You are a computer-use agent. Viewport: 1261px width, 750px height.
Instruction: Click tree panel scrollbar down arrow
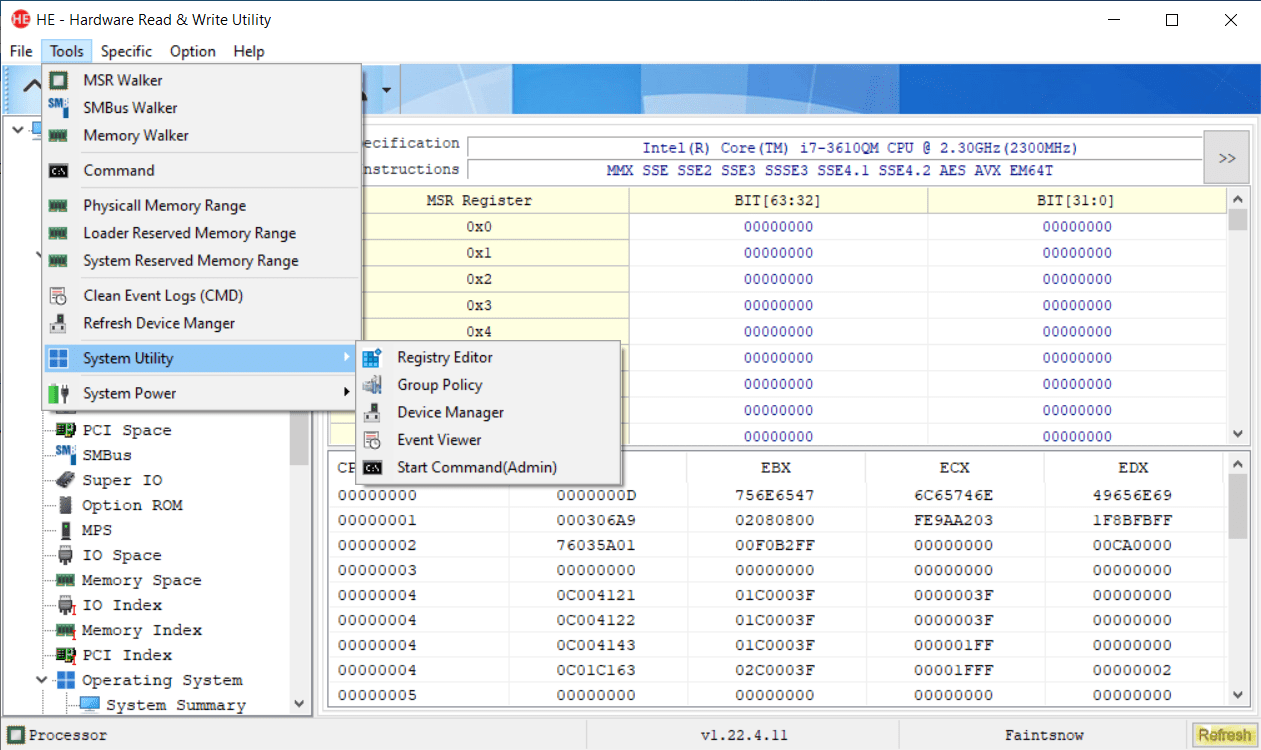point(299,704)
